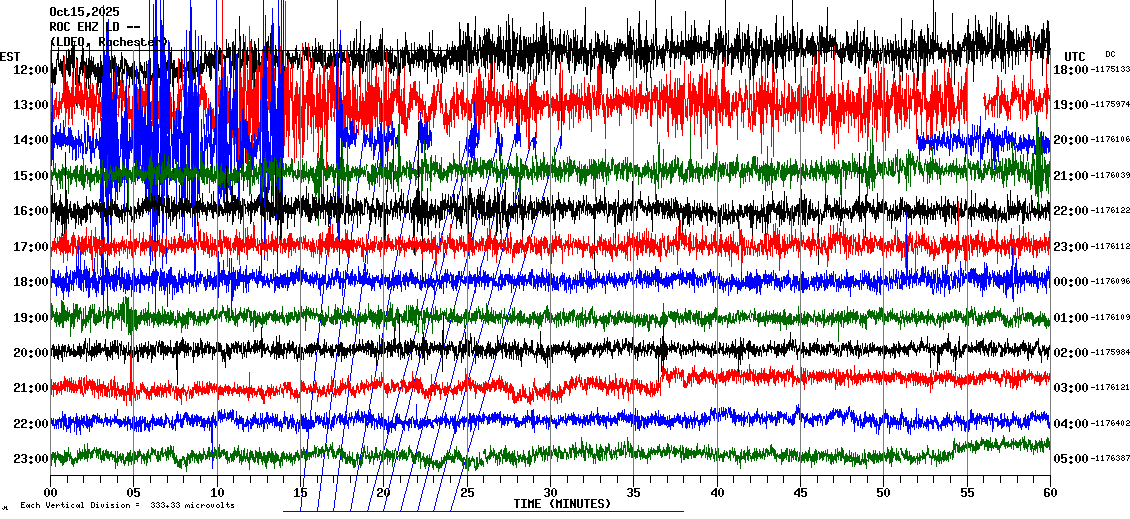Click DC offset value -1175984
The width and height of the screenshot is (1130, 519).
[x=1109, y=352]
